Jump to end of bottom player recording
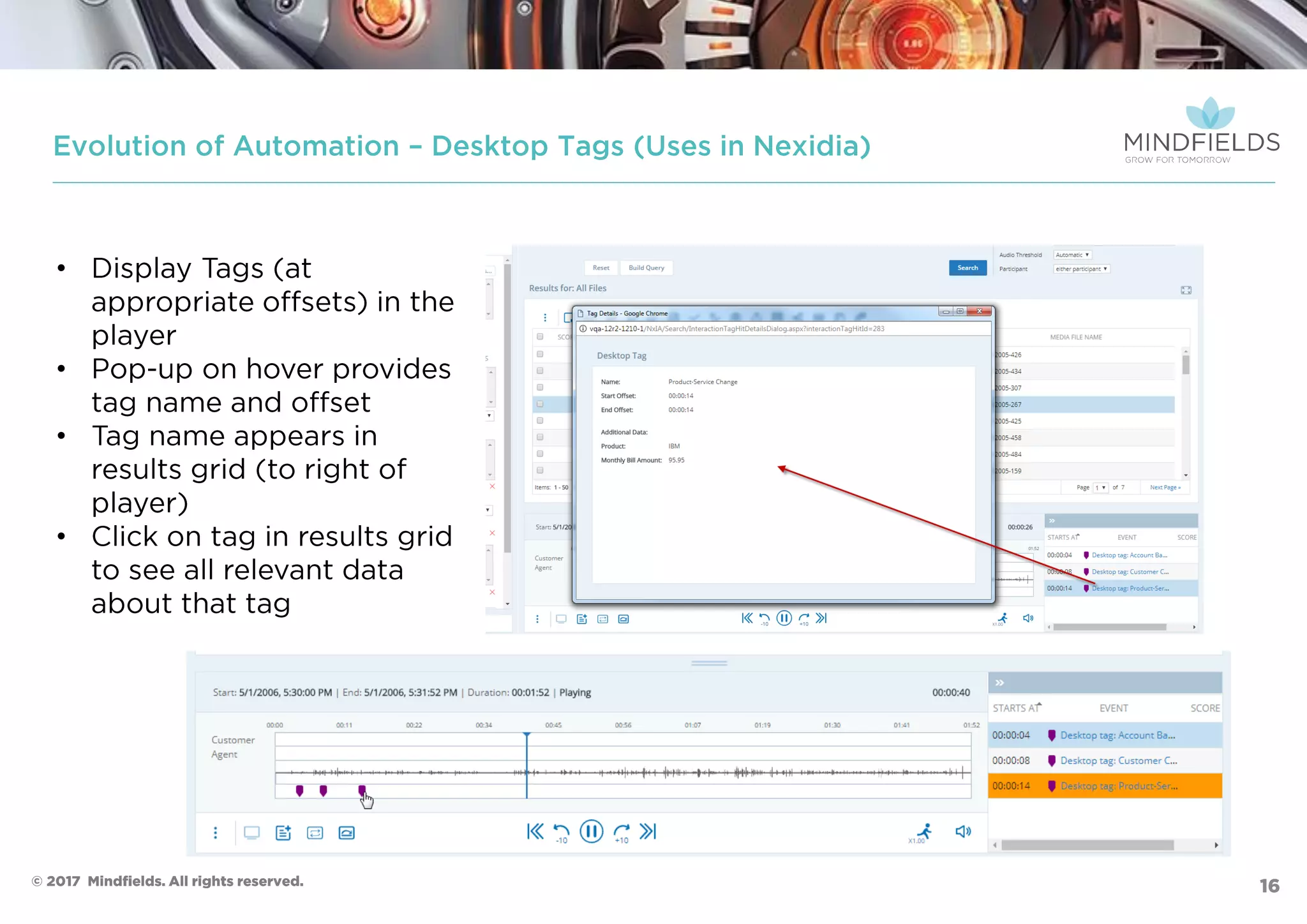The image size is (1307, 924). [x=648, y=831]
